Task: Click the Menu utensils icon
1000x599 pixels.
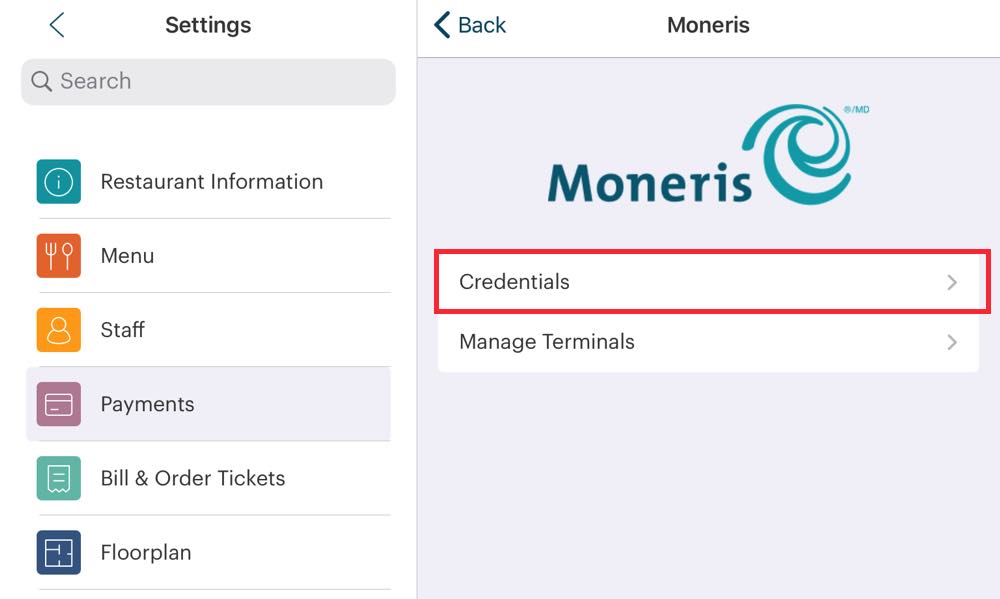Action: 58,255
